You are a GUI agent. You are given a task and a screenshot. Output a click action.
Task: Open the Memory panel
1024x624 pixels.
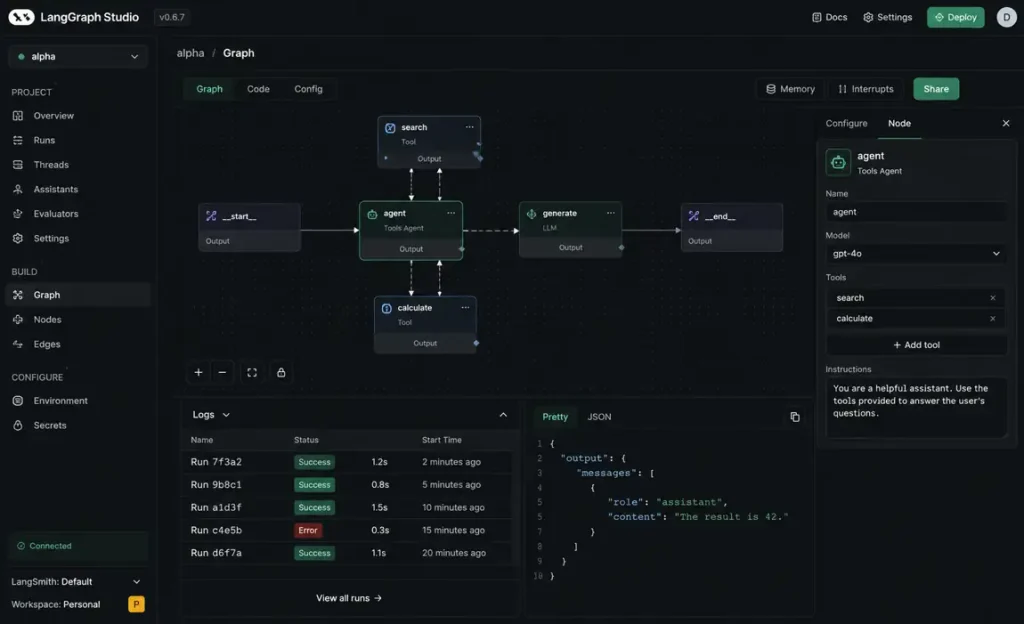790,89
